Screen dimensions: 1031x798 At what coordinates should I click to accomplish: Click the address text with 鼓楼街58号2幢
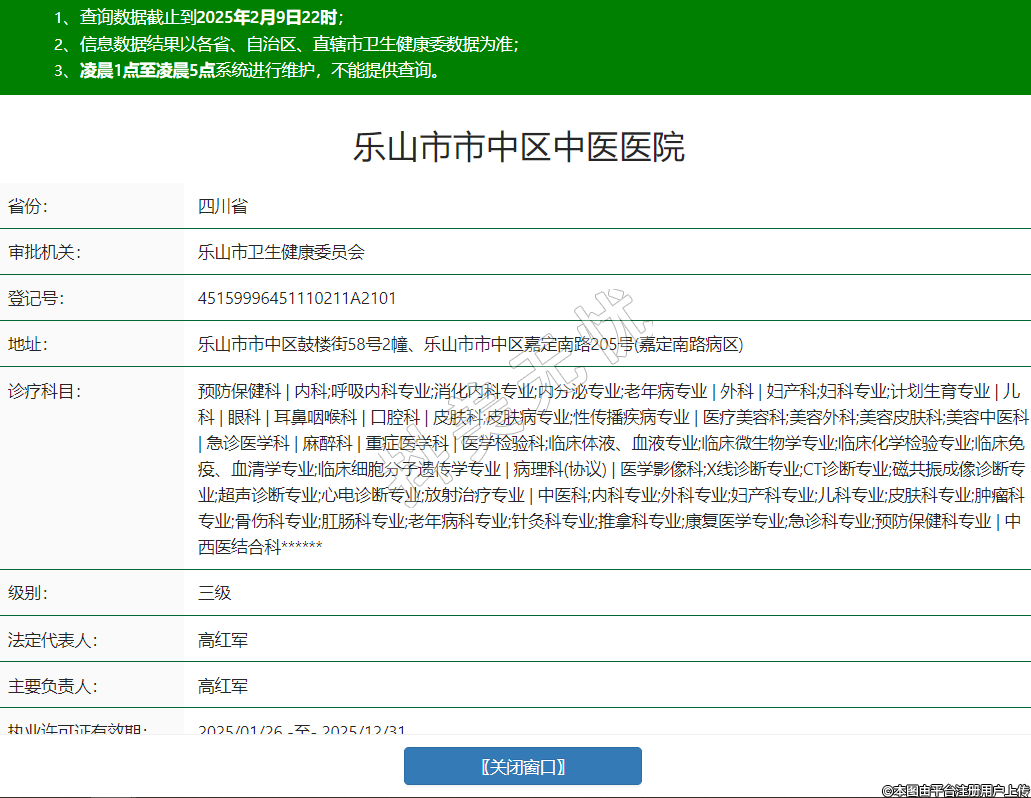coord(470,344)
